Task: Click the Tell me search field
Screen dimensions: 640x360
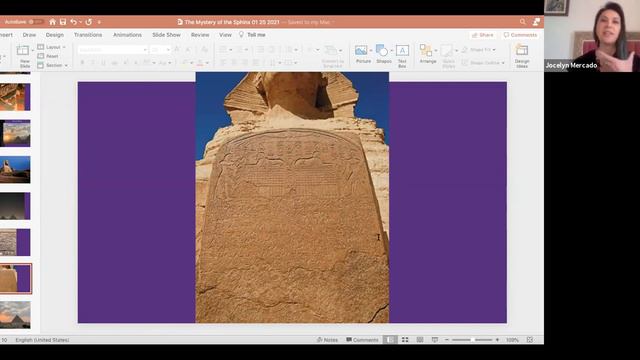Action: pyautogui.click(x=252, y=35)
